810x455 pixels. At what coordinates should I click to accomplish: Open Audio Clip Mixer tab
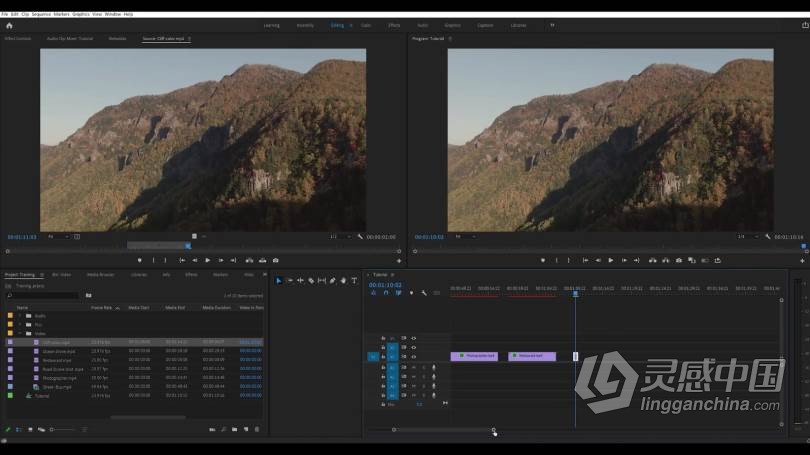[70, 39]
